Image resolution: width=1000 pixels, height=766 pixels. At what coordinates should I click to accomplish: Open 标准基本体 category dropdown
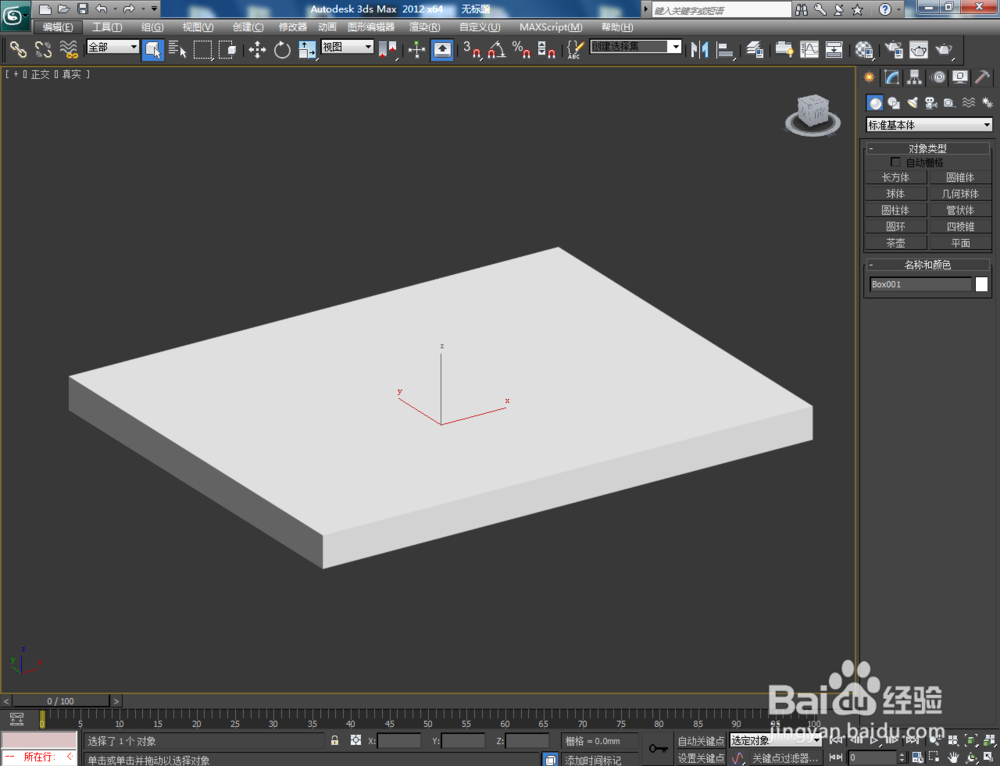pos(929,125)
